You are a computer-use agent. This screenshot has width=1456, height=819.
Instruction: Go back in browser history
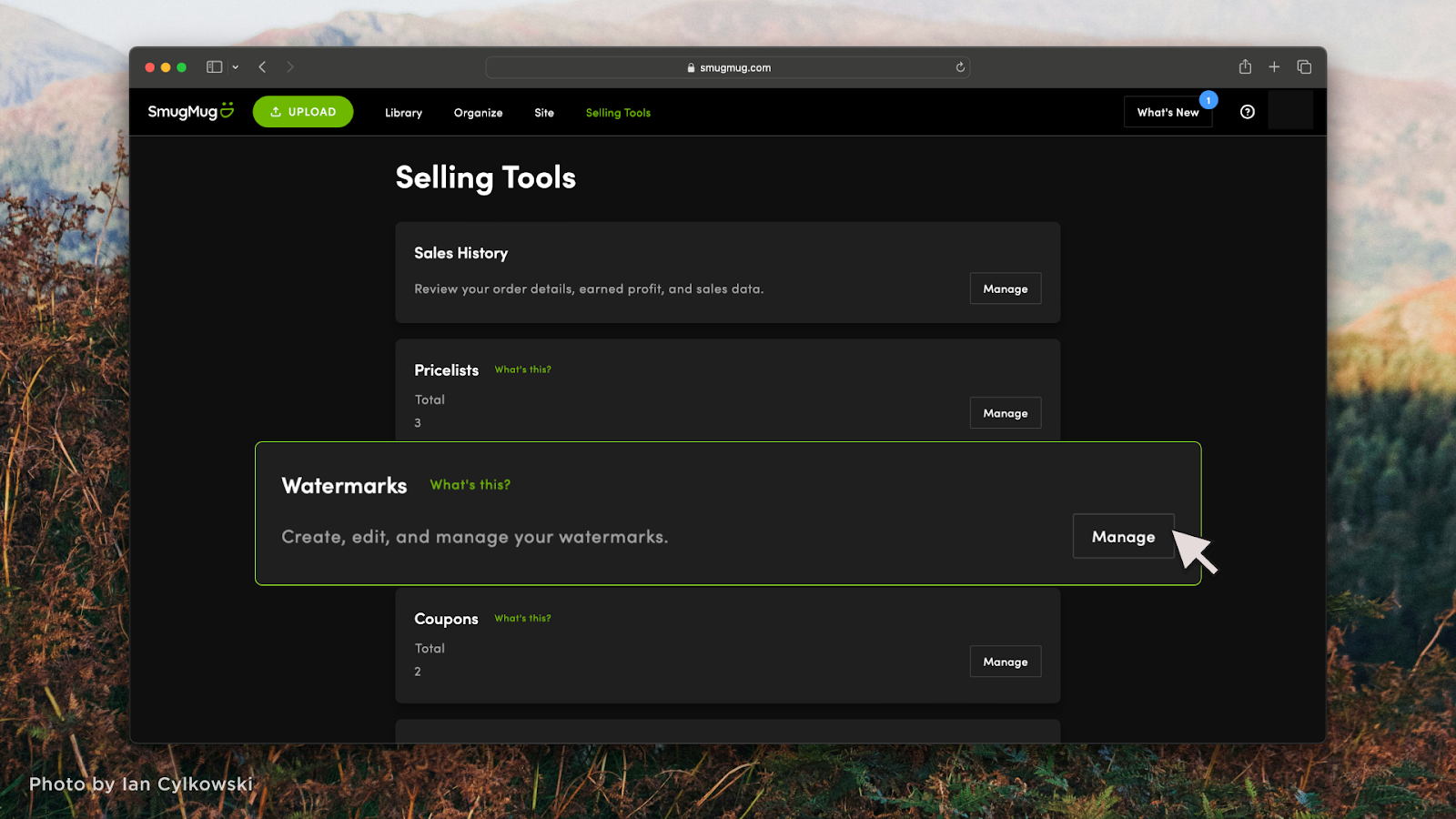click(x=262, y=67)
